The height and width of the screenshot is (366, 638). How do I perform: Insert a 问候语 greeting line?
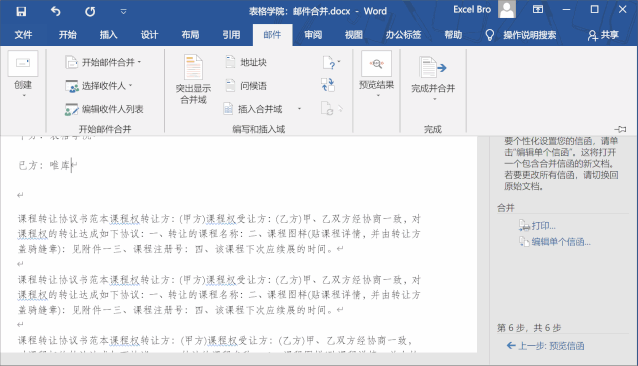point(246,86)
